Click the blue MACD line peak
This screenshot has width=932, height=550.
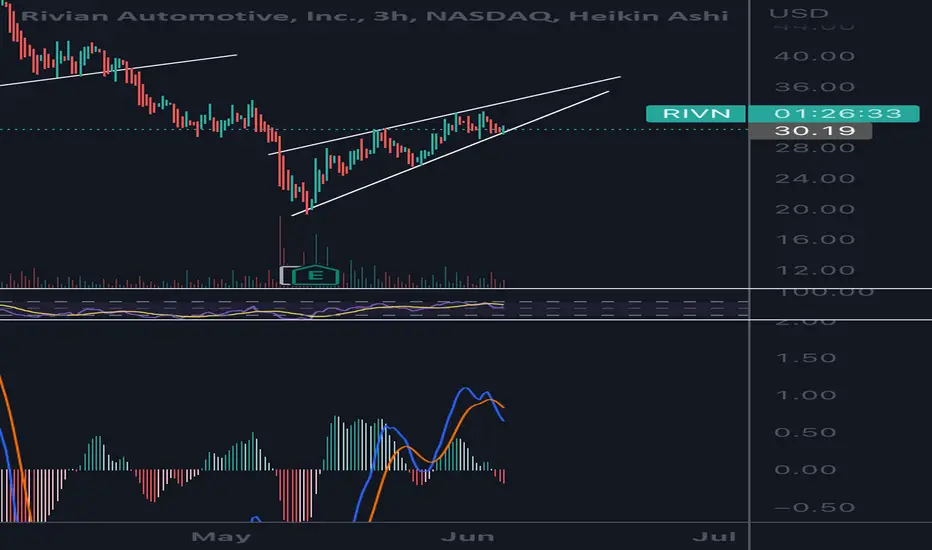pyautogui.click(x=464, y=389)
